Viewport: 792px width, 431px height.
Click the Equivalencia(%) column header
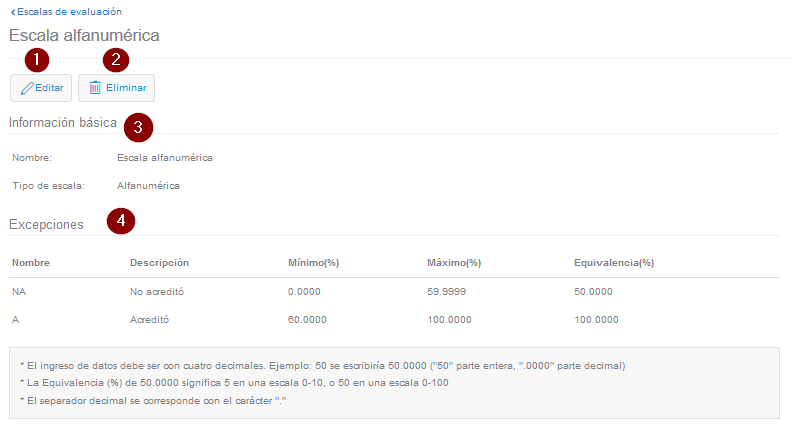coord(613,263)
